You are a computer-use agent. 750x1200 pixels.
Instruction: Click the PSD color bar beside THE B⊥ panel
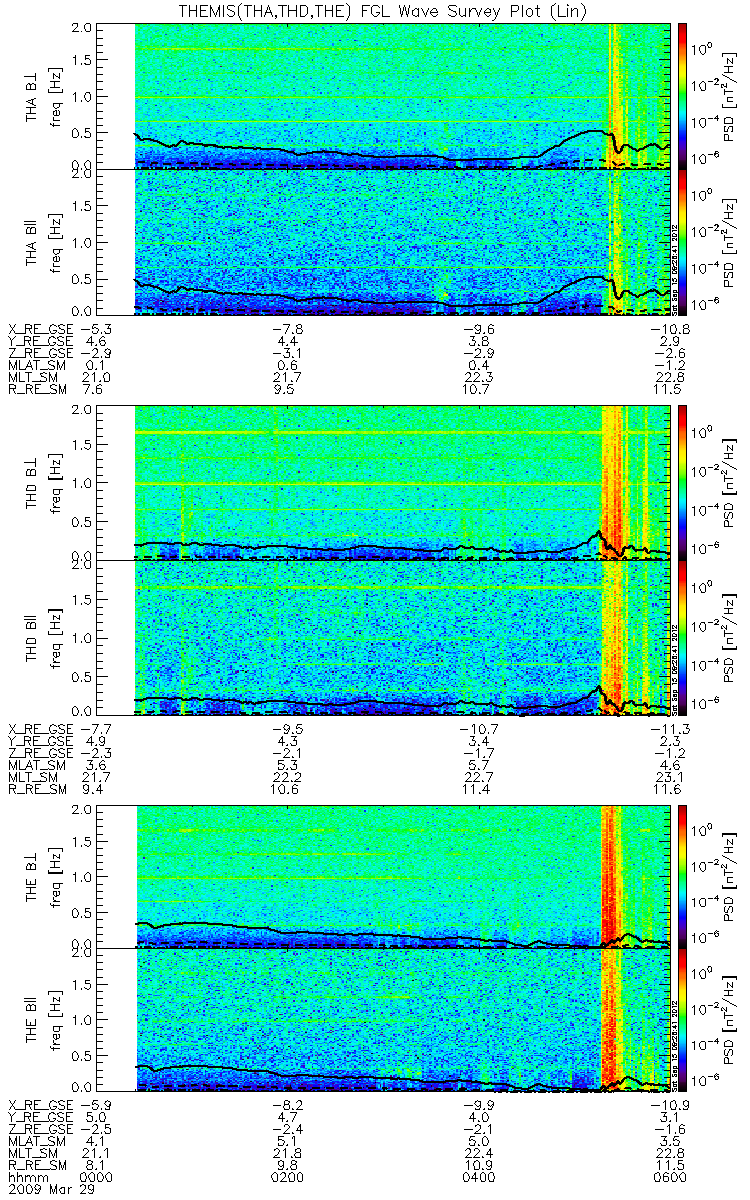tap(683, 877)
